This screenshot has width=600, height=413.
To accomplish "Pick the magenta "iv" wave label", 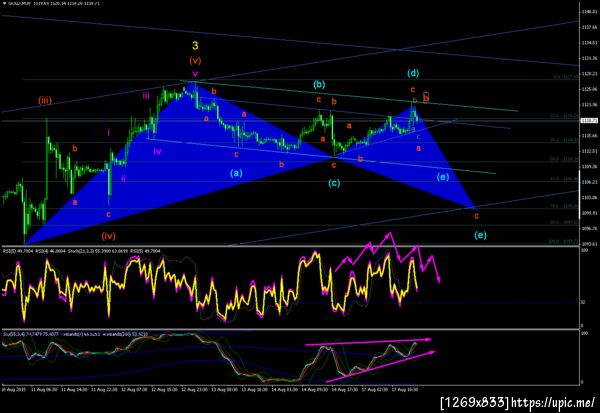I will click(x=157, y=151).
